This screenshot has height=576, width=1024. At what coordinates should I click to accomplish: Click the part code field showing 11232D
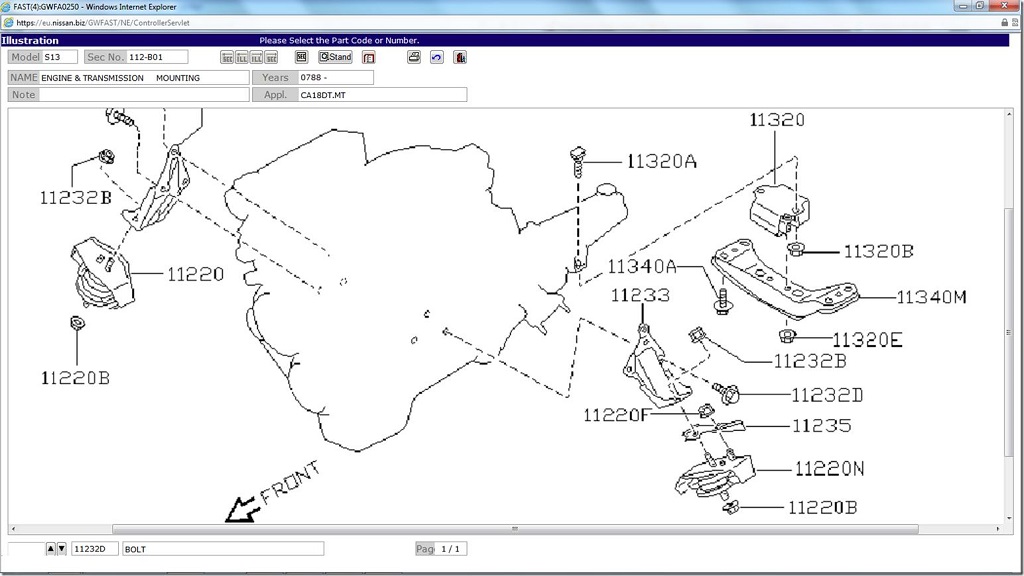pyautogui.click(x=94, y=549)
